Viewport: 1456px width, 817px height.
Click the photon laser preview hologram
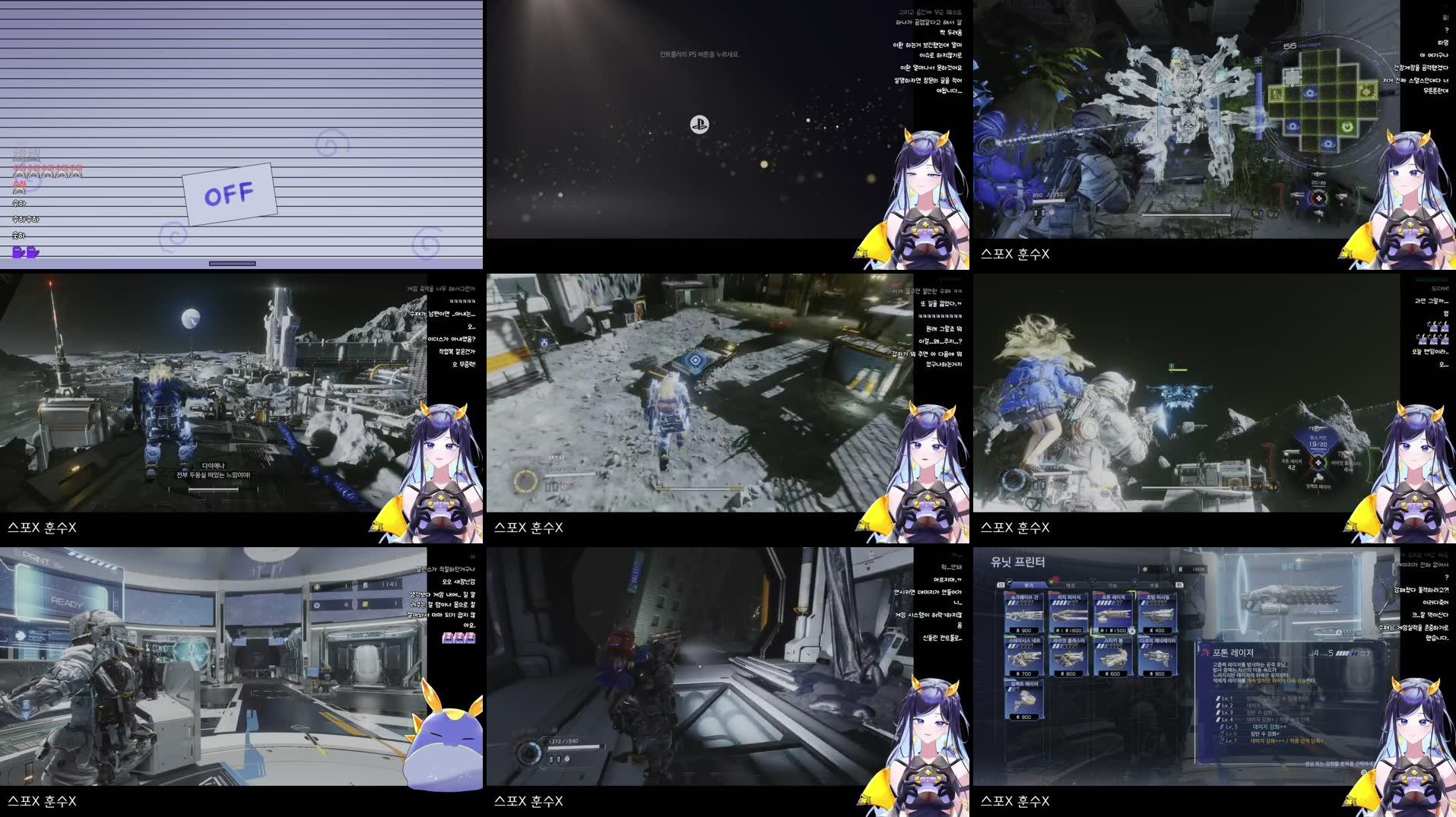coord(1293,599)
